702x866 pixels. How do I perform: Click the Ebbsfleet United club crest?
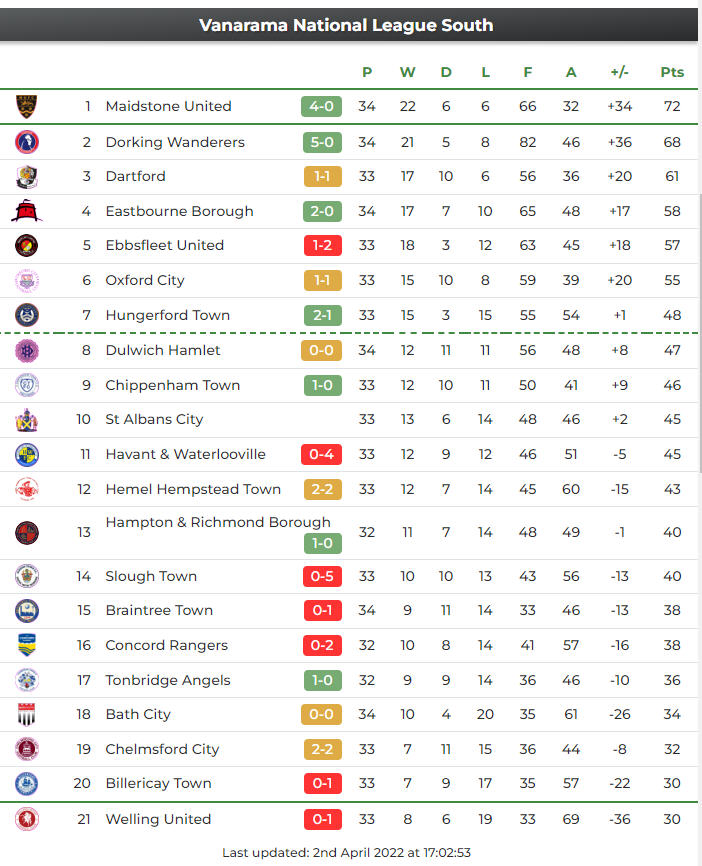point(27,245)
